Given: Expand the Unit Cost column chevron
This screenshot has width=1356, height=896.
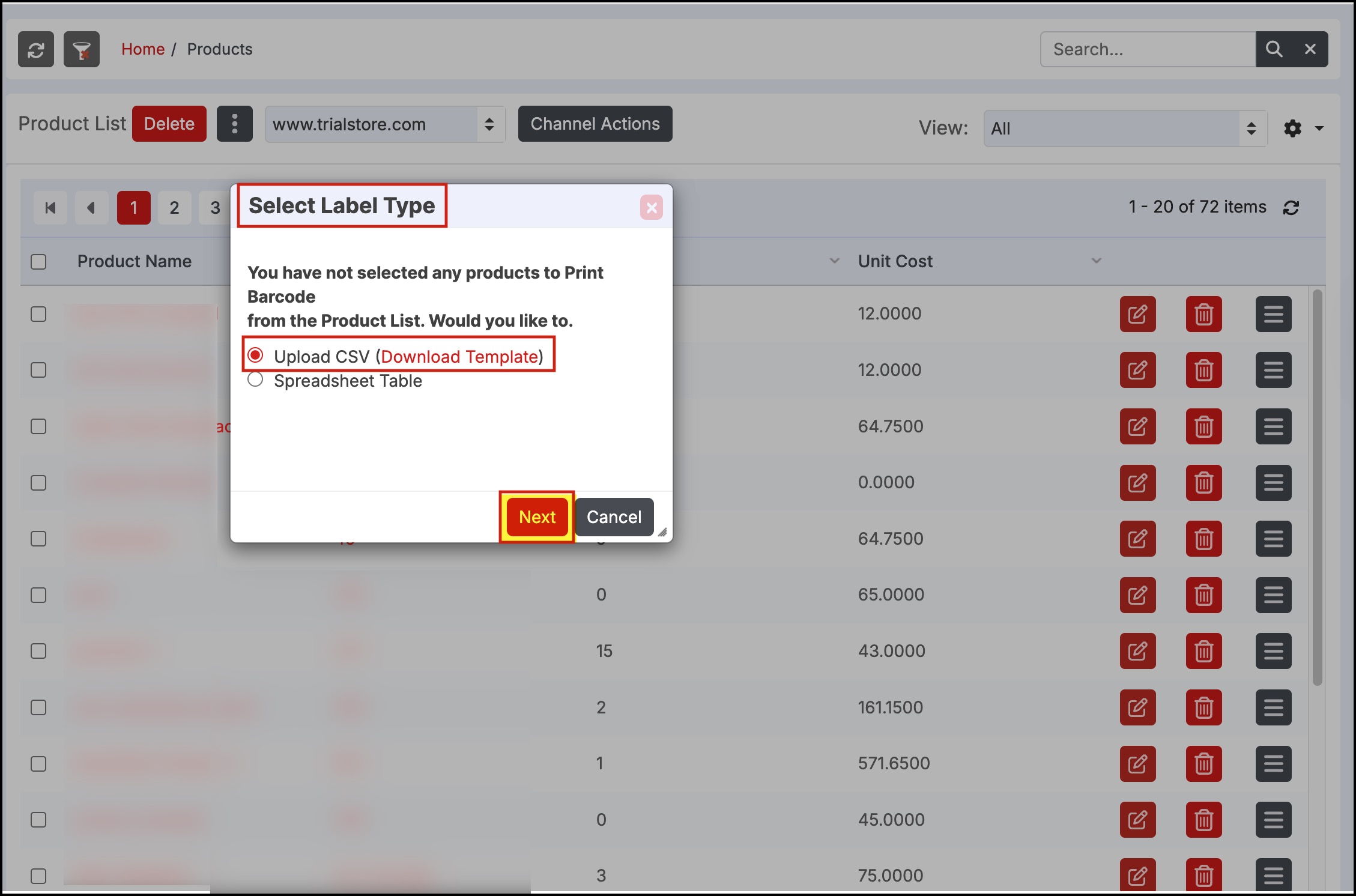Looking at the screenshot, I should (1096, 261).
